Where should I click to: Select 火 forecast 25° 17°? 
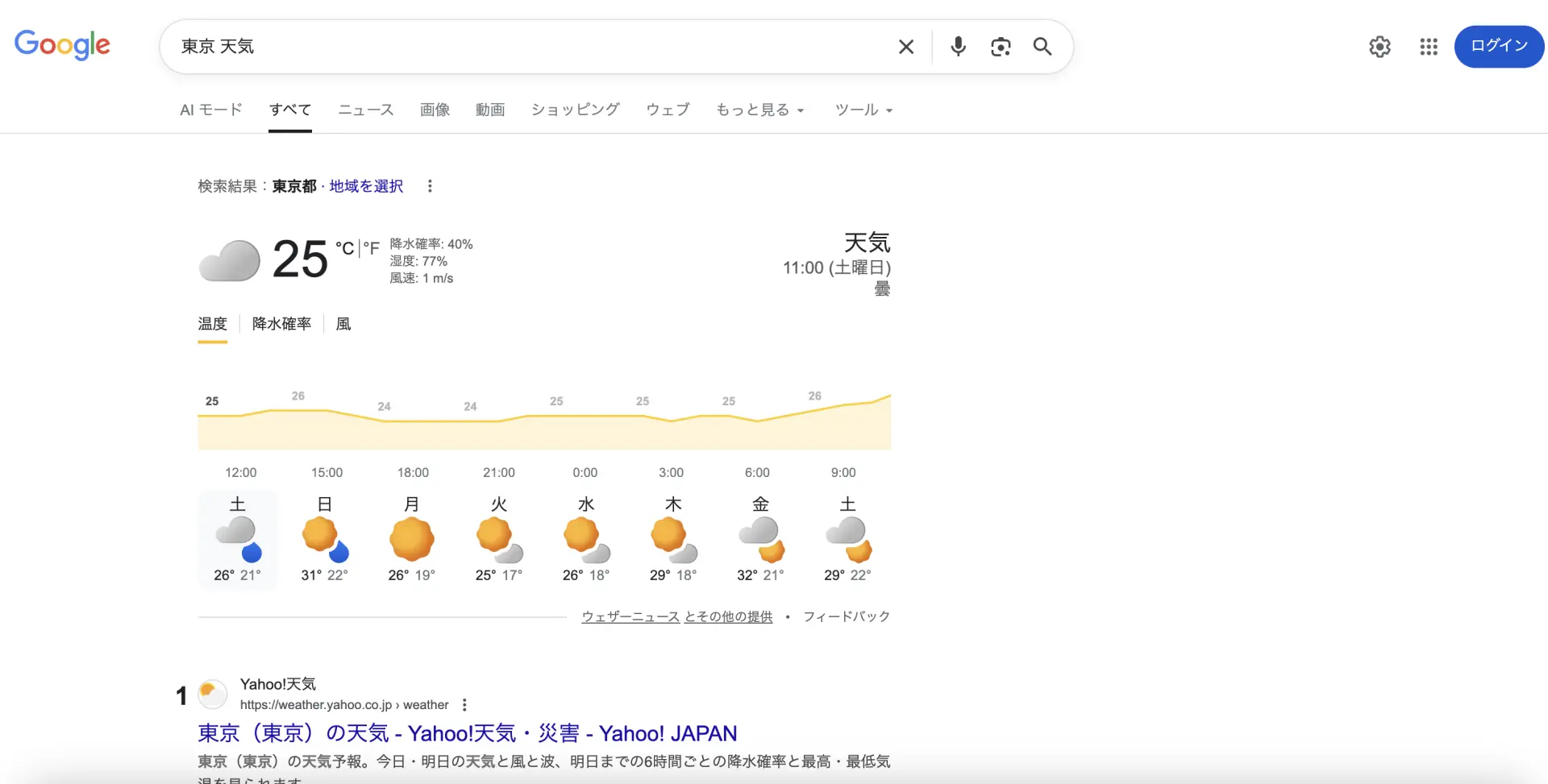point(499,539)
